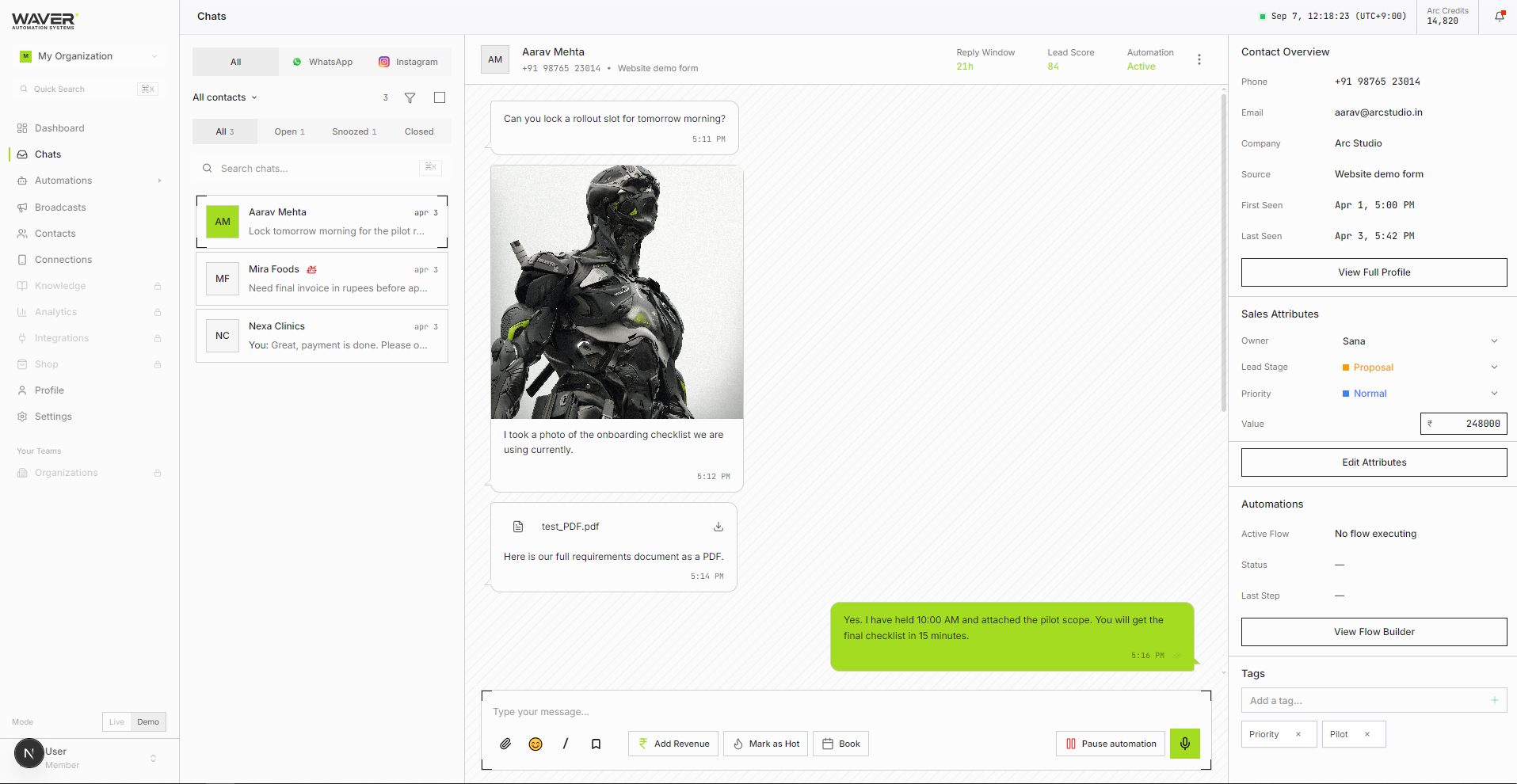This screenshot has height=784, width=1517.
Task: Open the Lead Stage Proposal dropdown
Action: pyautogui.click(x=1420, y=367)
